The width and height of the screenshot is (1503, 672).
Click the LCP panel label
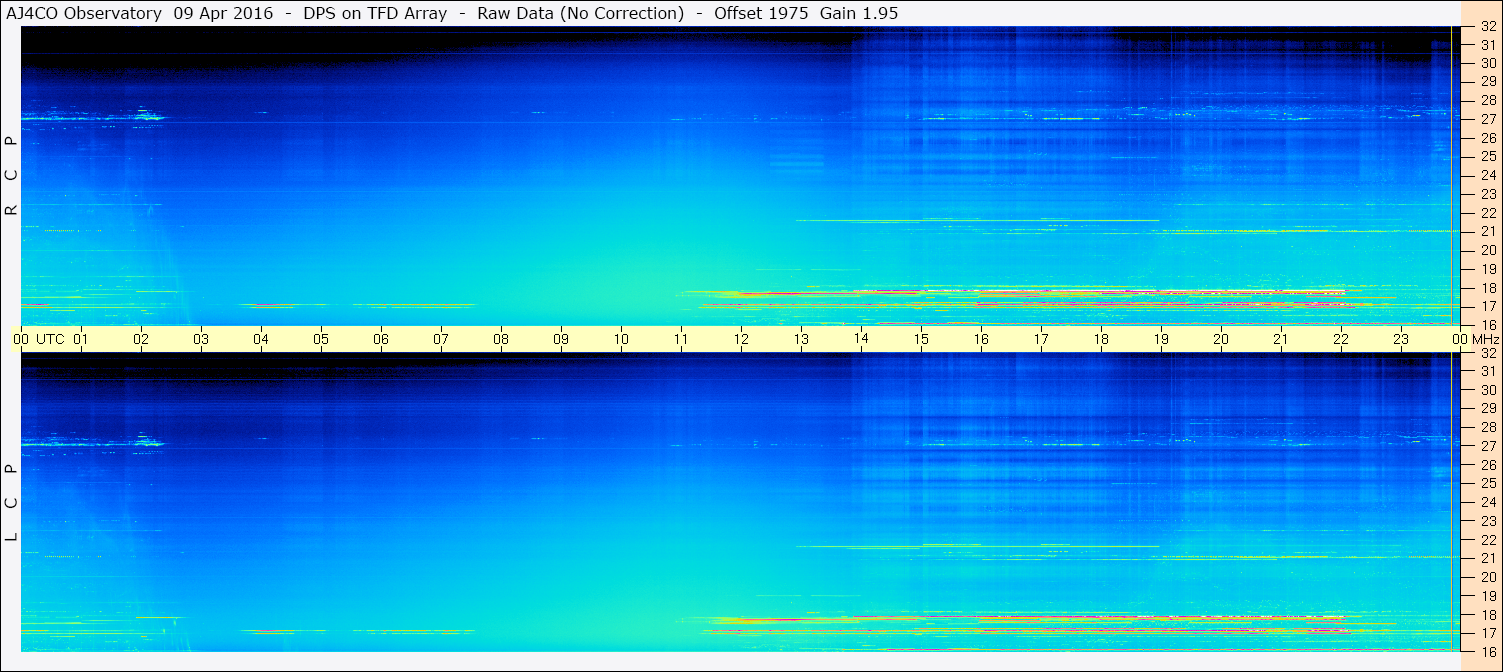12,503
